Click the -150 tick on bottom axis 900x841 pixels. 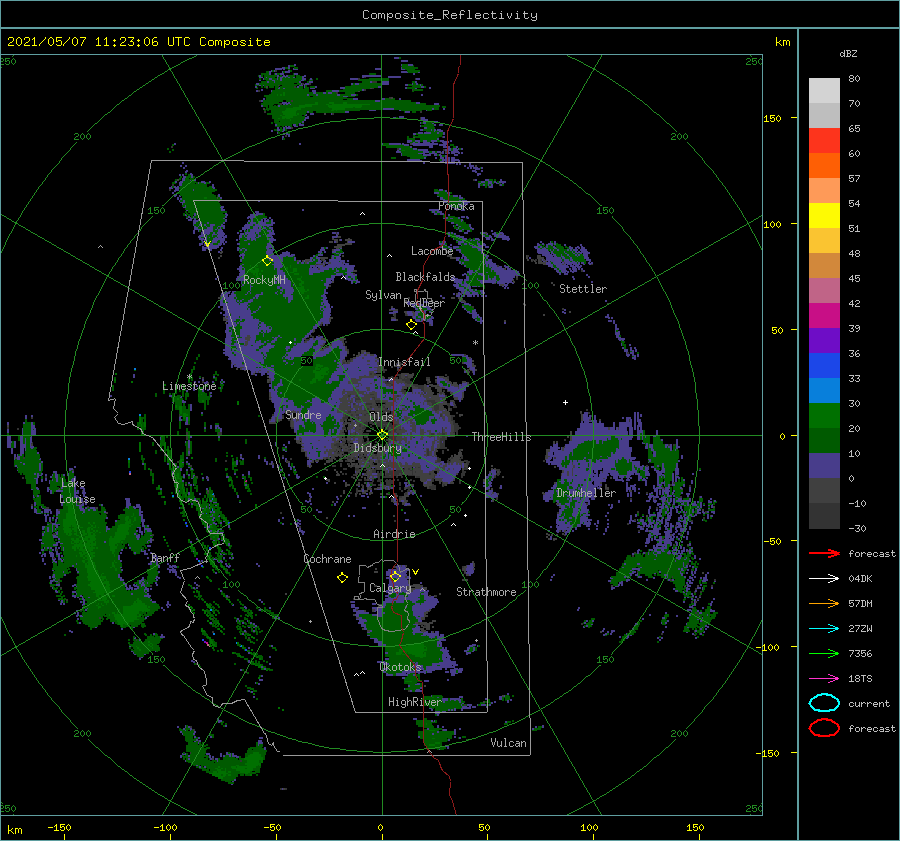point(59,827)
